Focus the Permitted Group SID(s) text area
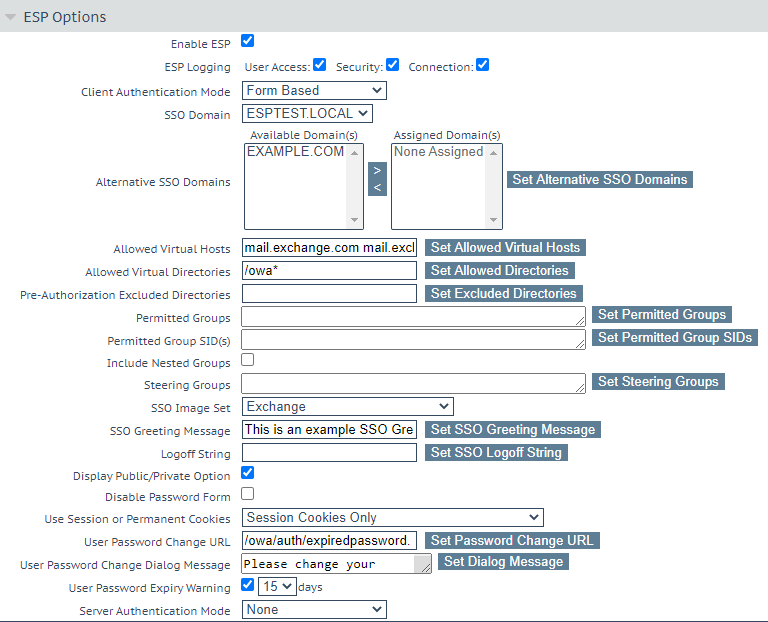Viewport: 768px width, 622px height. (x=413, y=339)
